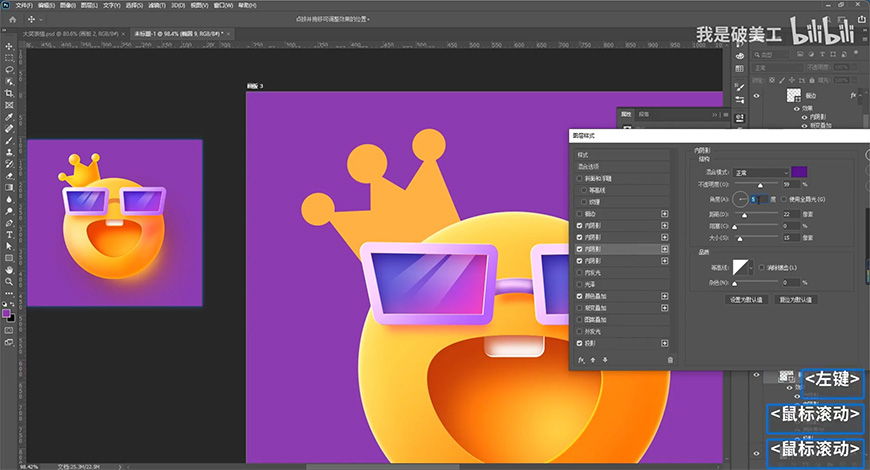Open the 混合模式 blend mode dropdown

pyautogui.click(x=759, y=173)
